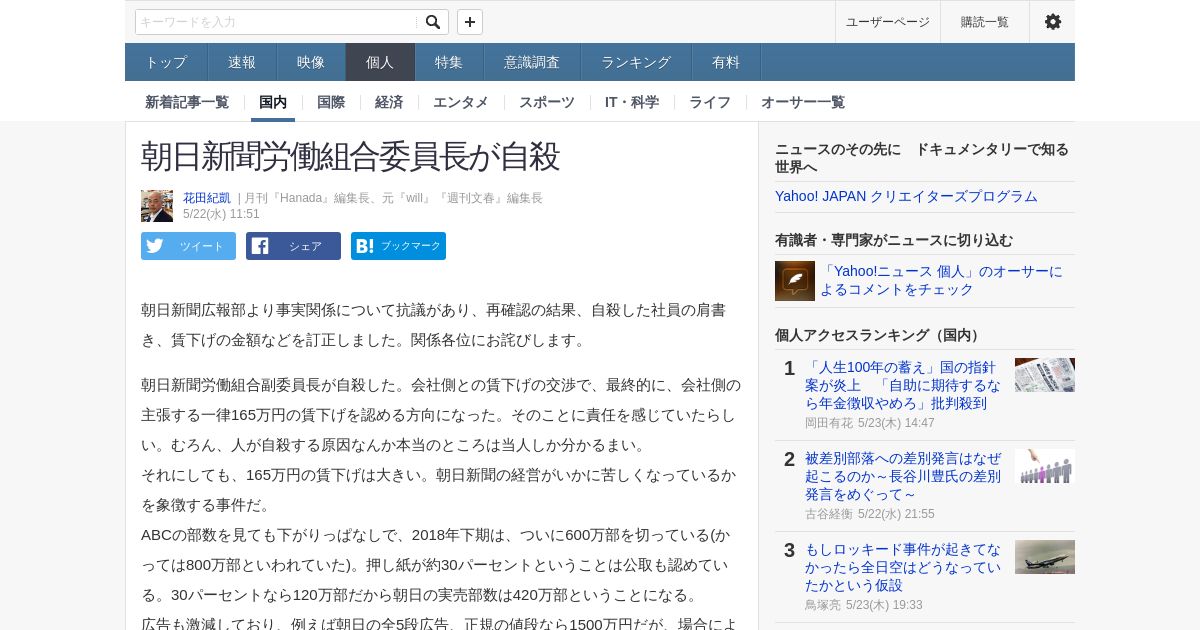Image resolution: width=1200 pixels, height=630 pixels.
Task: Click airplane thumbnail of ranking 3
Action: (1045, 557)
